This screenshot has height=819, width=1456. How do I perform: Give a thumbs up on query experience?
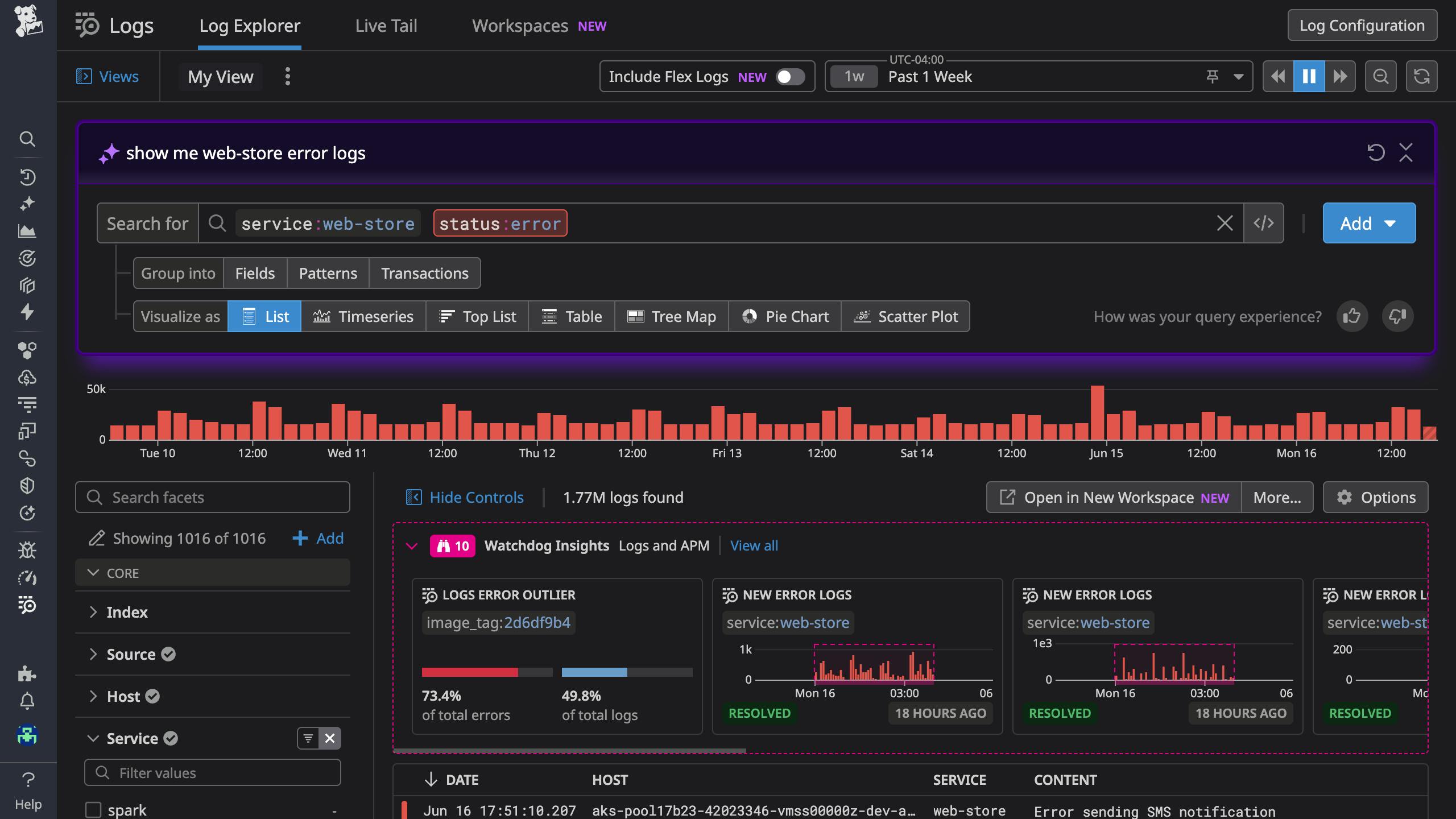tap(1352, 316)
